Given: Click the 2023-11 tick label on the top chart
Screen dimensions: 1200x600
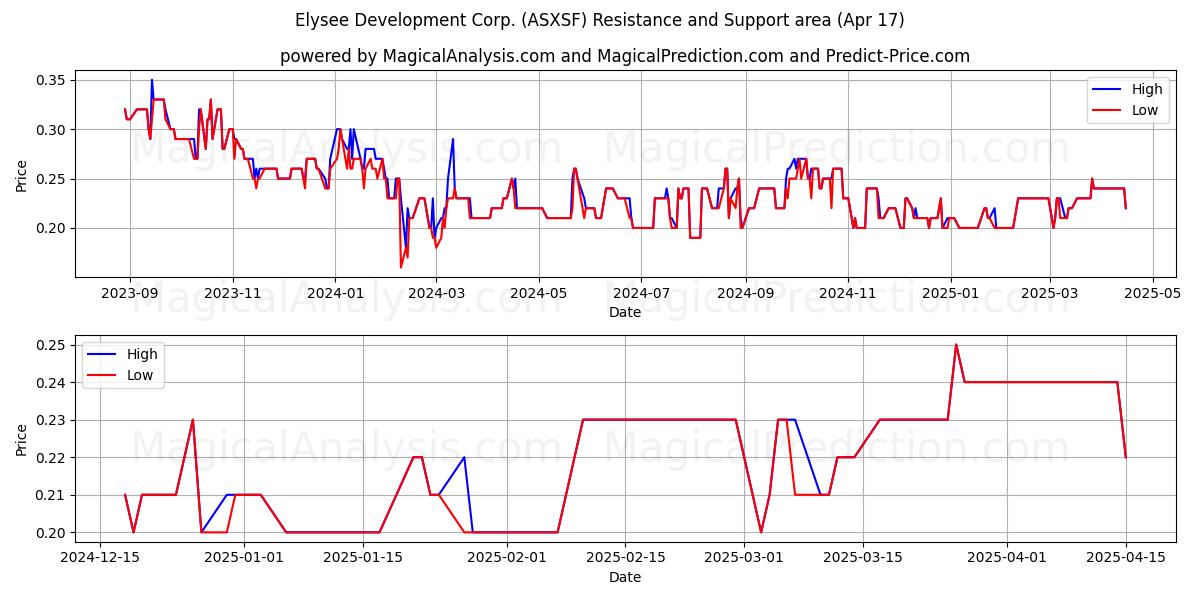Looking at the screenshot, I should coord(233,294).
